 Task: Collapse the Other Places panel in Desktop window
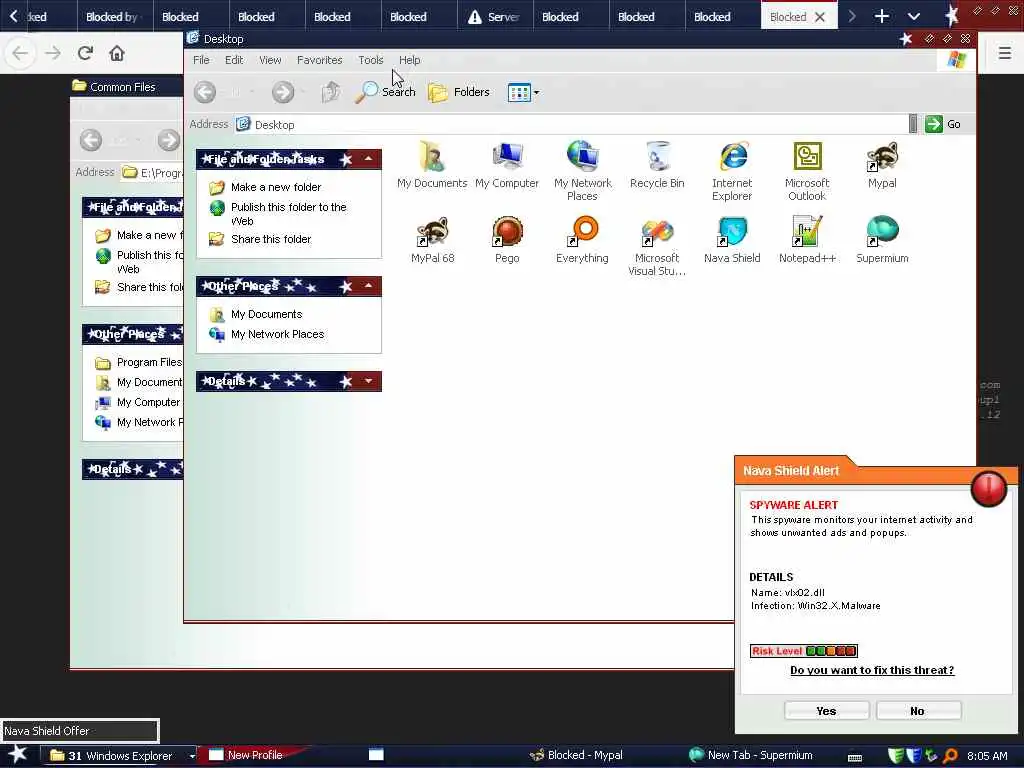(x=369, y=286)
